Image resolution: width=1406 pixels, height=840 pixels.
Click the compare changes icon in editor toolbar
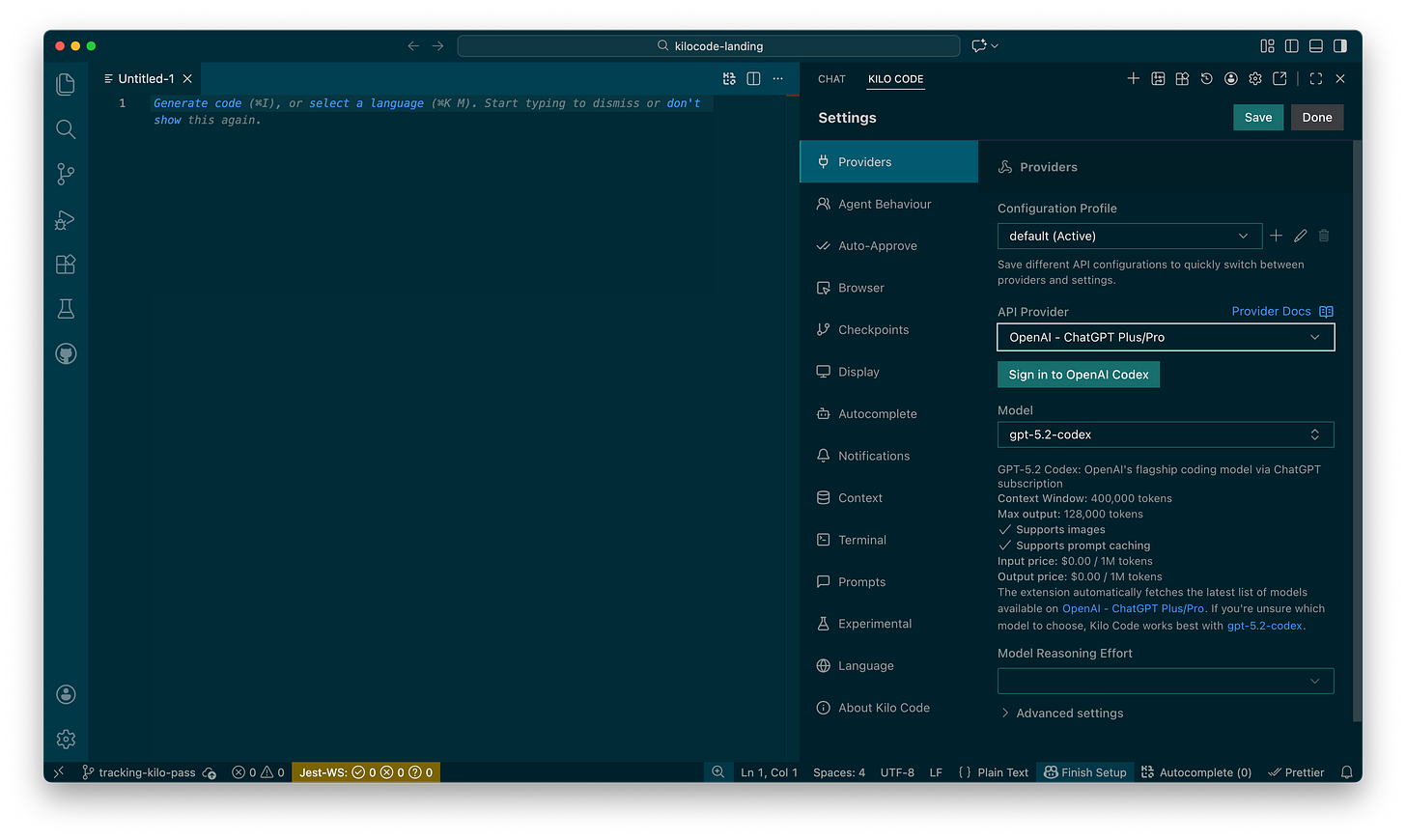point(729,78)
